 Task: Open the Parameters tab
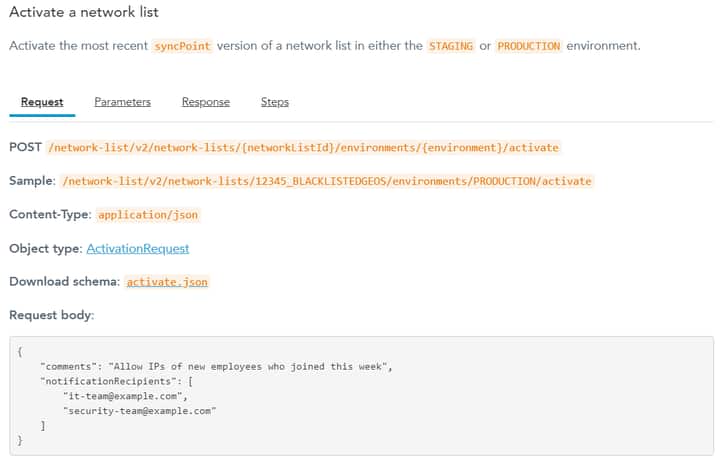122,102
